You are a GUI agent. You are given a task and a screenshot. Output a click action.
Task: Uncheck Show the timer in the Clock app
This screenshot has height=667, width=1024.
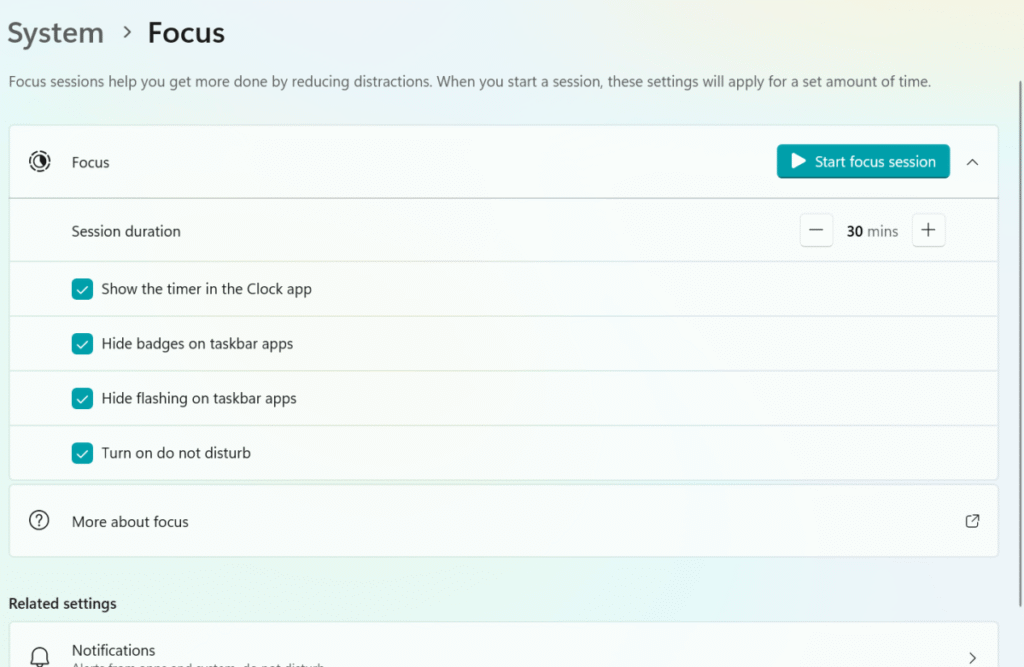pos(83,288)
